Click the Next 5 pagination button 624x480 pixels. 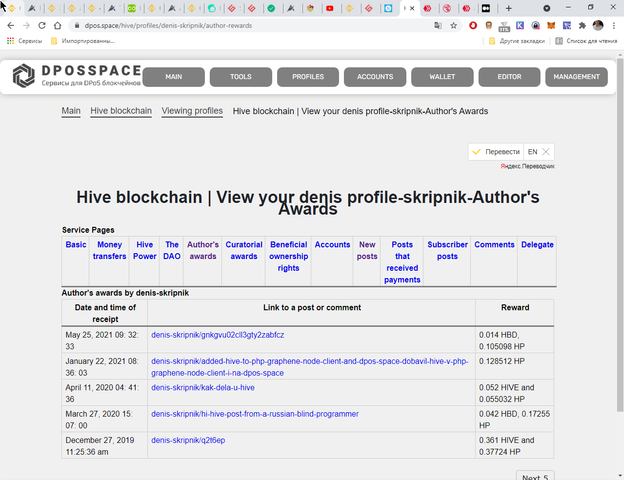coord(534,476)
